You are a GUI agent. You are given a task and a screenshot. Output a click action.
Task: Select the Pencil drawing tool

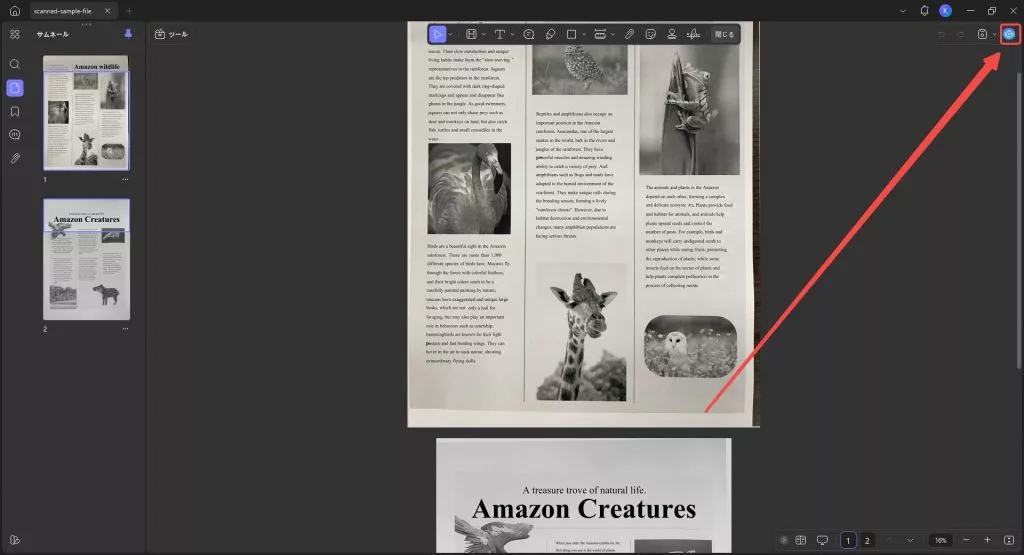coord(551,34)
